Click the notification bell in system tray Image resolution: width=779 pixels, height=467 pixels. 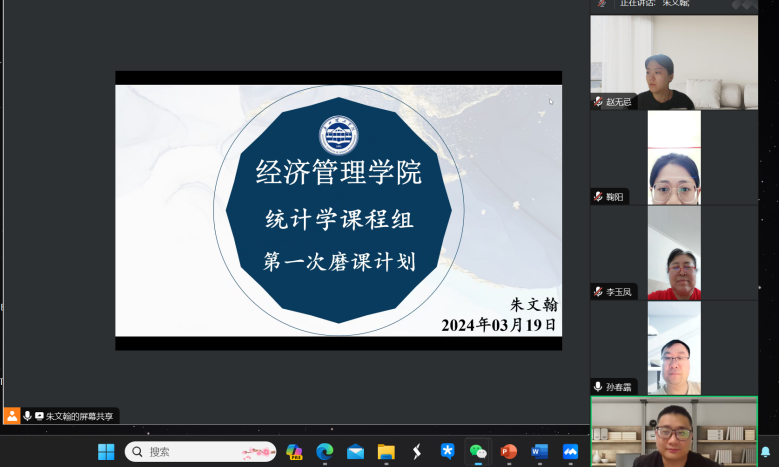765,452
